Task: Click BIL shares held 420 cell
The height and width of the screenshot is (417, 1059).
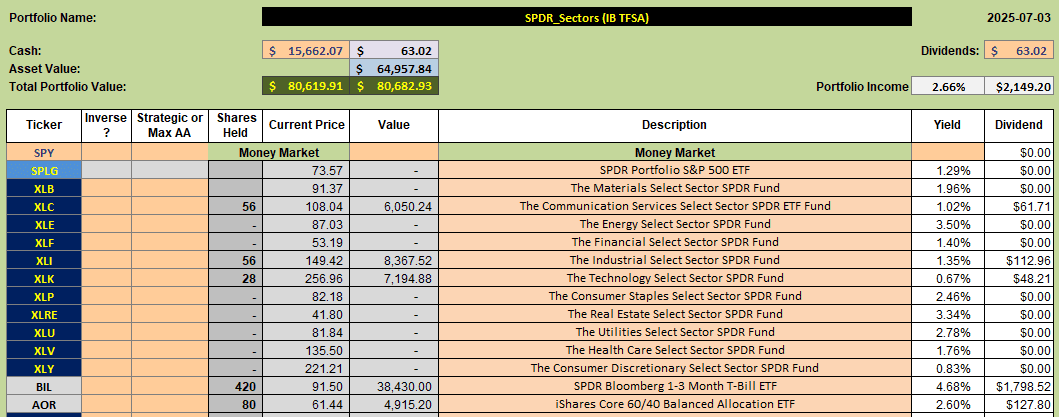Action: [236, 386]
